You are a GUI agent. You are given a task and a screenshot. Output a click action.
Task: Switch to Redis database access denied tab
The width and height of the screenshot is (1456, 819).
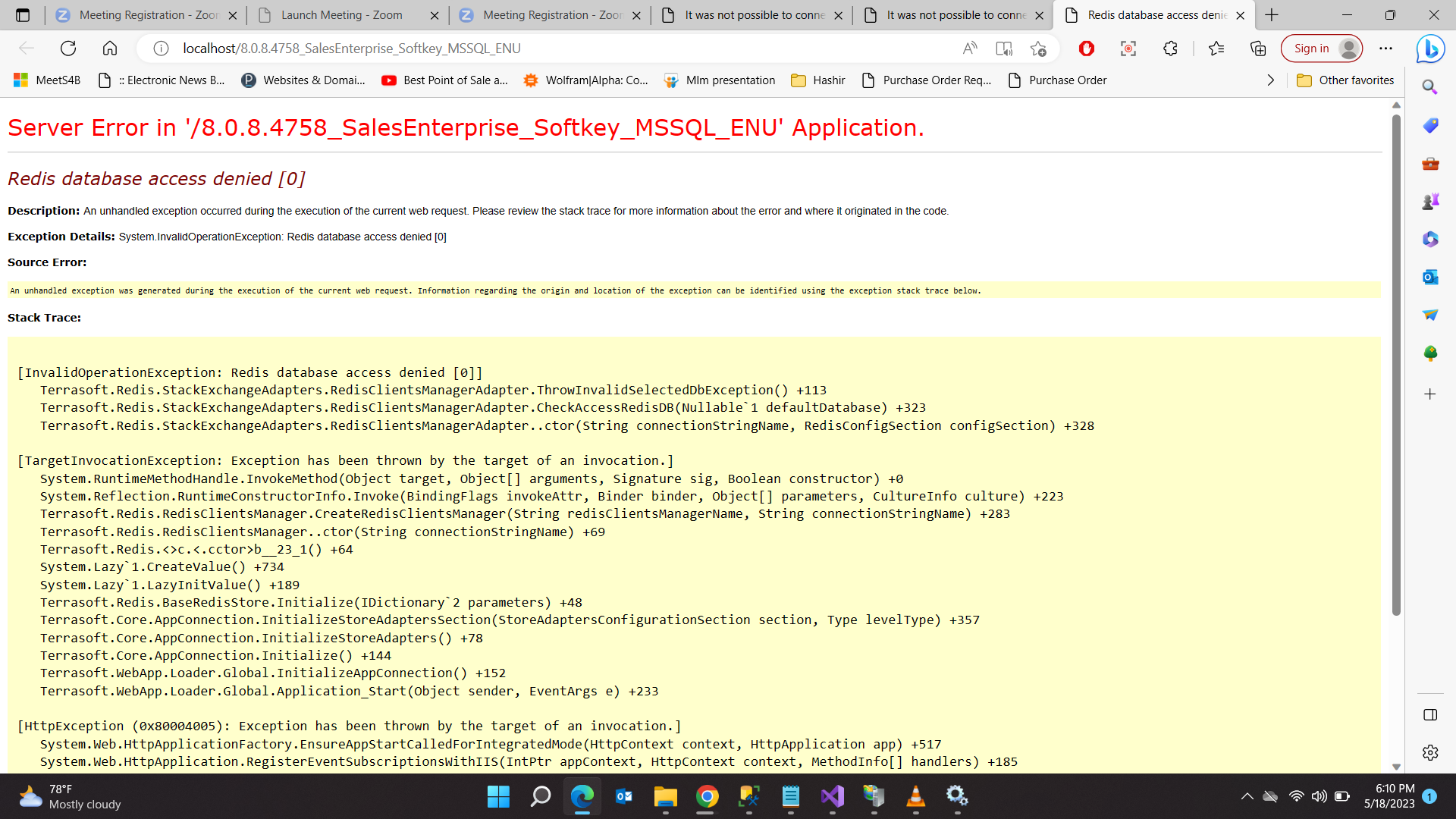coord(1154,15)
